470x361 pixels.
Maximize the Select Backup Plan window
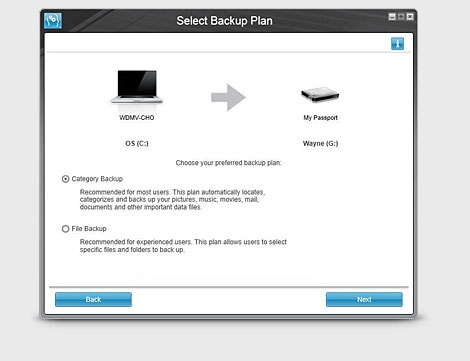[401, 17]
